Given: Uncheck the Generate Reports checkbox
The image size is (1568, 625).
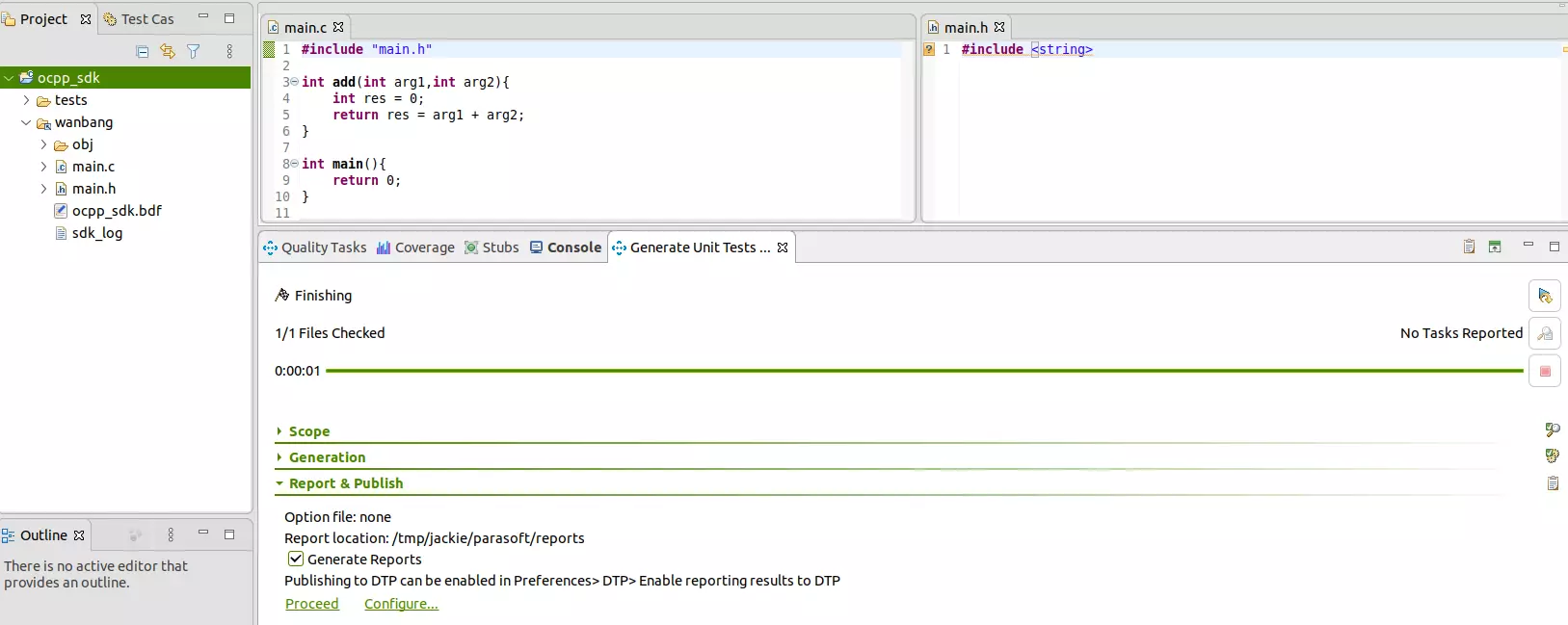Looking at the screenshot, I should [296, 559].
